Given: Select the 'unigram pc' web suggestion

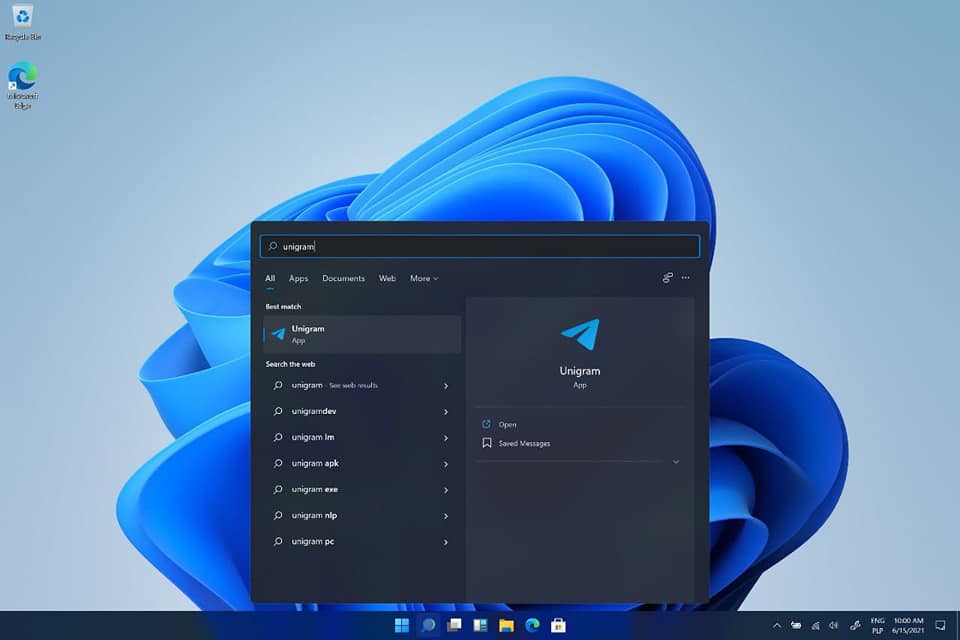Looking at the screenshot, I should pos(362,541).
